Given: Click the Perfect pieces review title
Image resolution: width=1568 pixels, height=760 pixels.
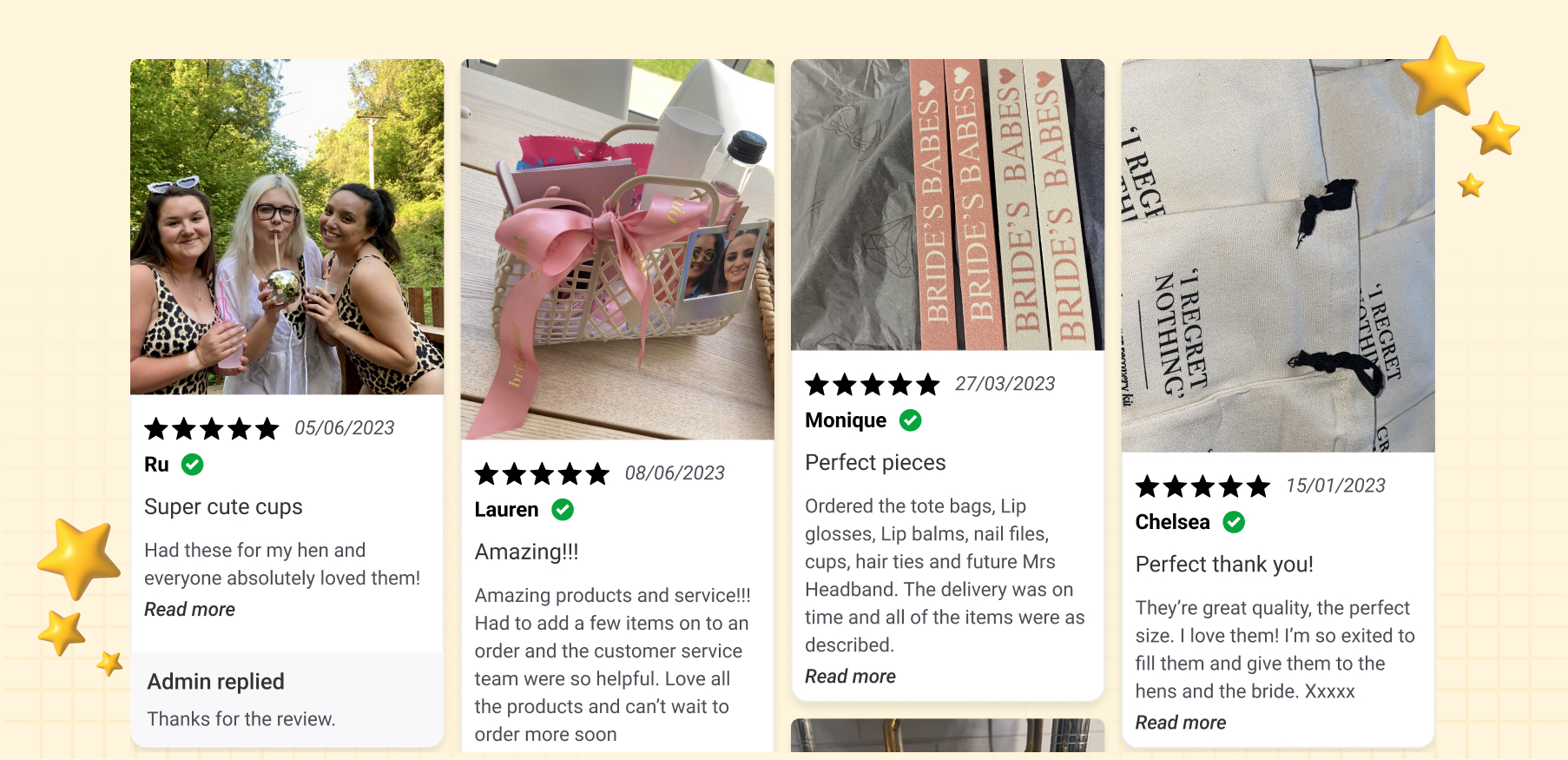Looking at the screenshot, I should (x=875, y=462).
